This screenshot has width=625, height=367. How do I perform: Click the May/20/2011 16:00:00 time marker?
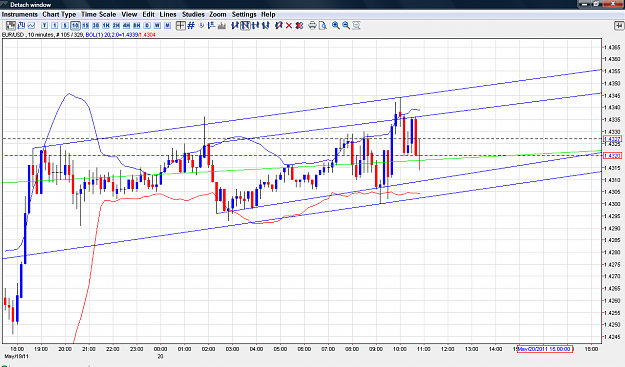pos(545,349)
